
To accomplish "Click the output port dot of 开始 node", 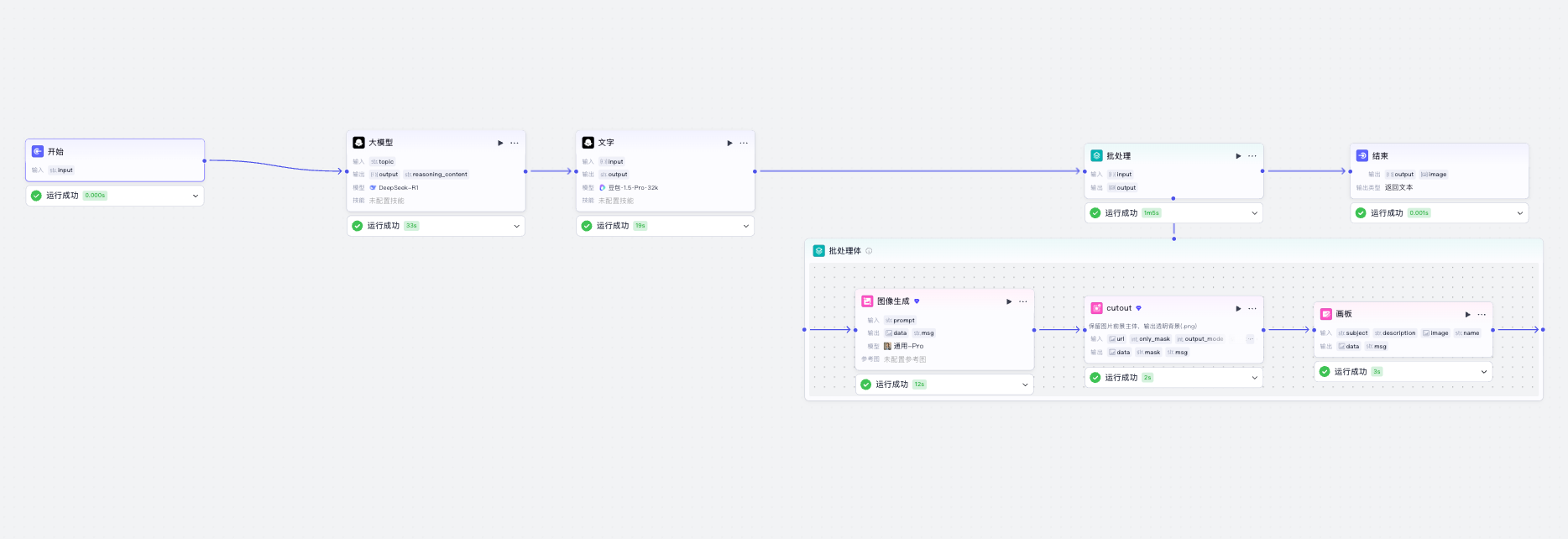I will pos(204,160).
